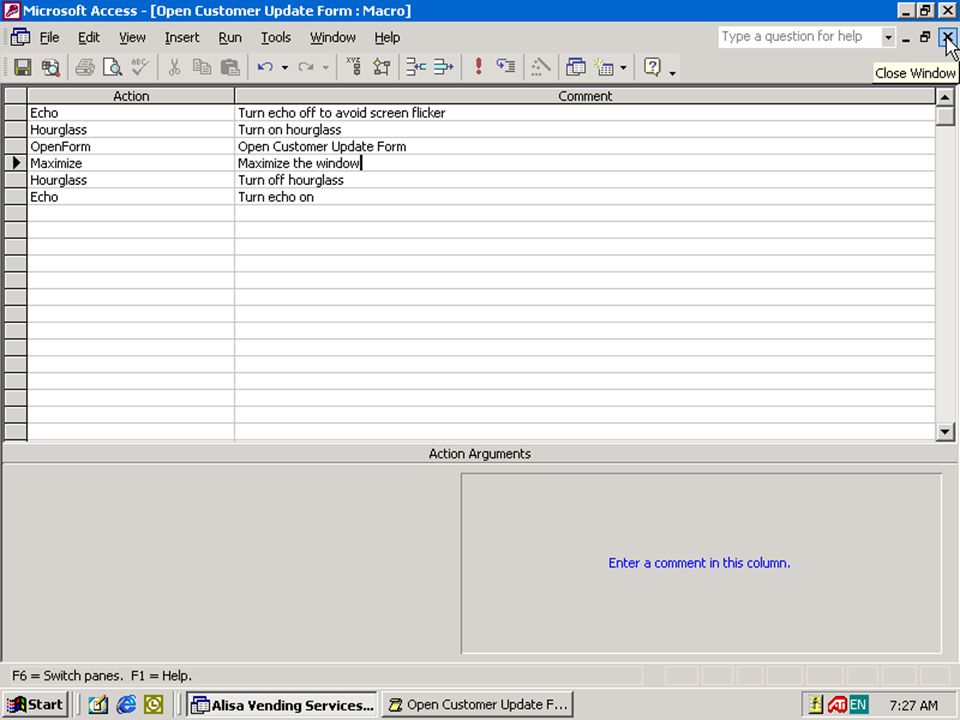
Task: Click the Open Customer Update Form comment cell
Action: click(585, 146)
